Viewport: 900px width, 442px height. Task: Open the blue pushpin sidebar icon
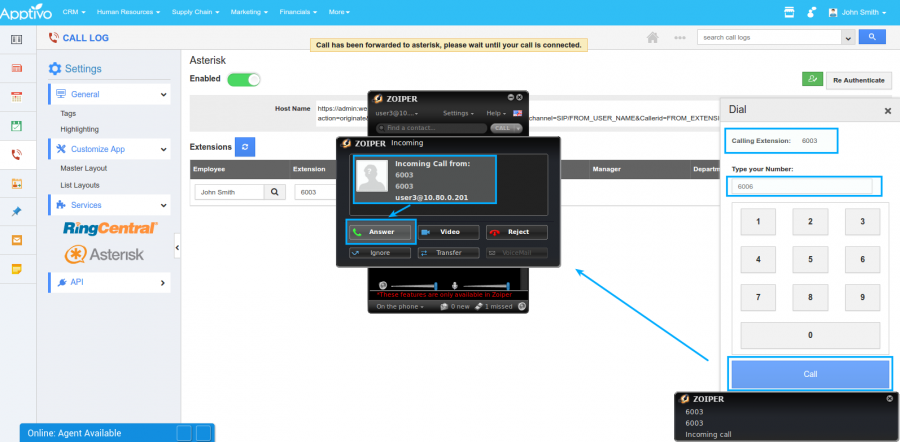[17, 212]
